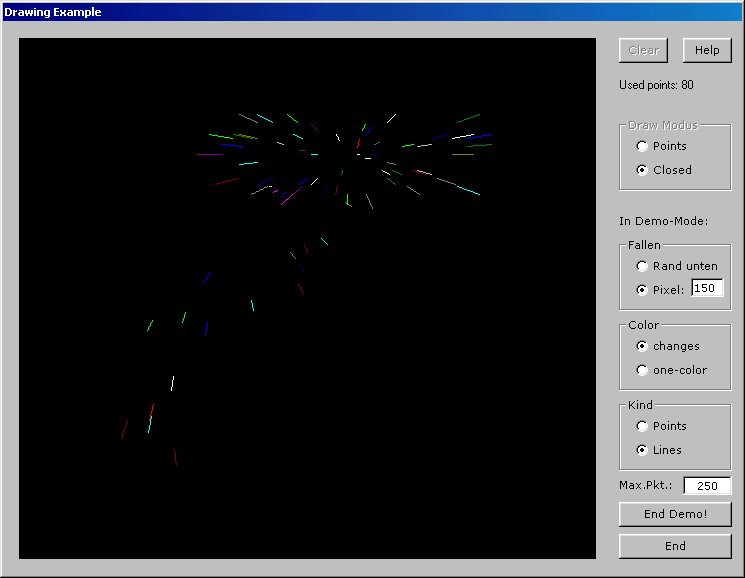
Task: Click the 'In Demo-Mode:' label
Action: click(663, 221)
